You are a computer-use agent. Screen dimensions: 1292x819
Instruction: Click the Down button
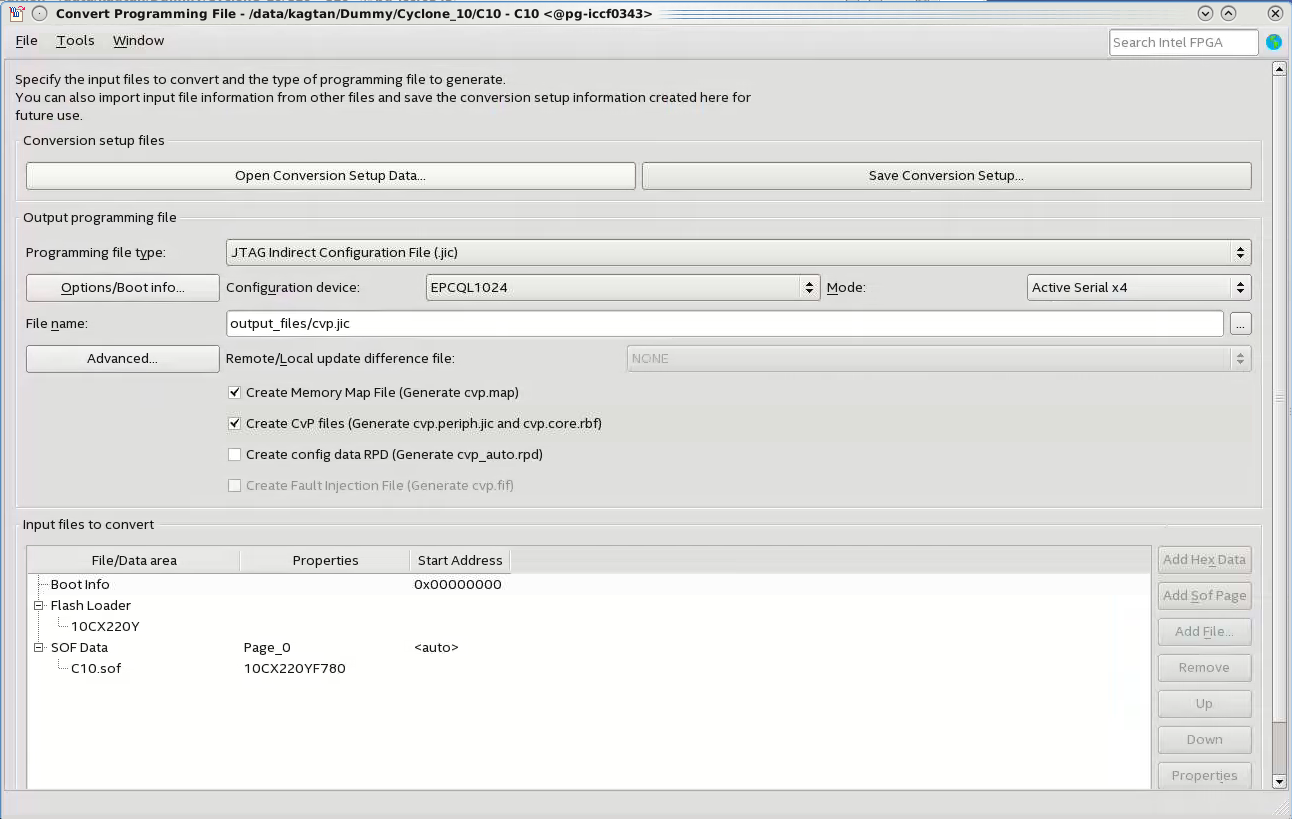(1205, 740)
